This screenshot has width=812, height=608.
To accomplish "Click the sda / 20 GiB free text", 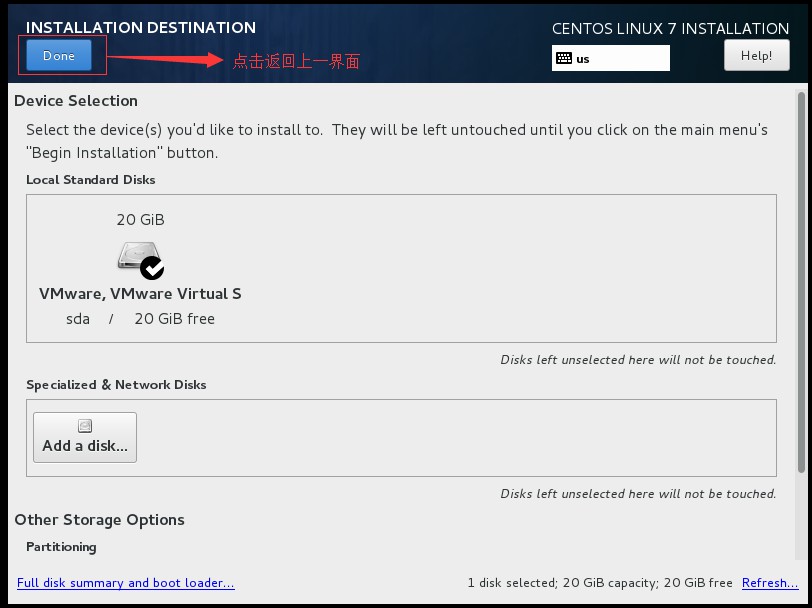I will (140, 319).
